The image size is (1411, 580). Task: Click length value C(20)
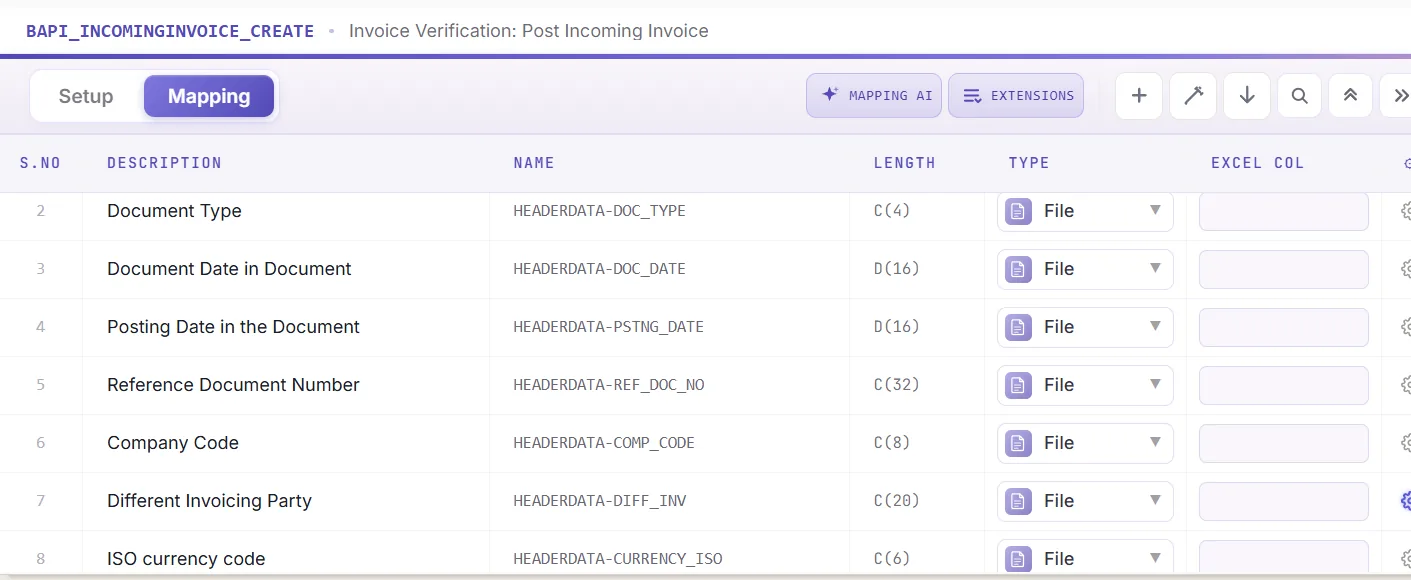click(896, 501)
